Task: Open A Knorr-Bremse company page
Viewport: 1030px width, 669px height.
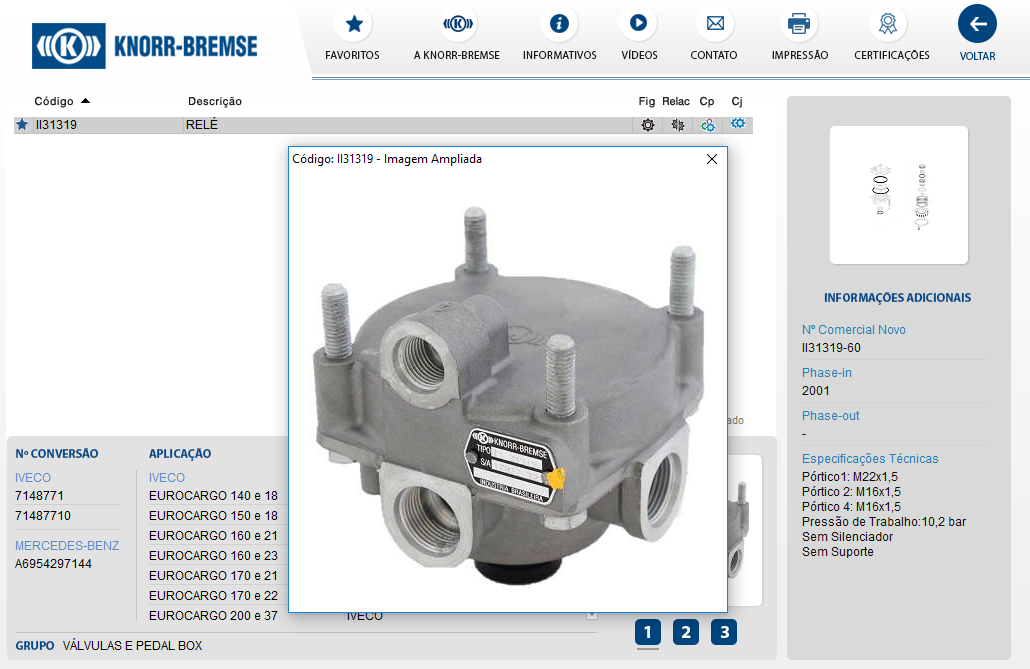Action: 456,23
